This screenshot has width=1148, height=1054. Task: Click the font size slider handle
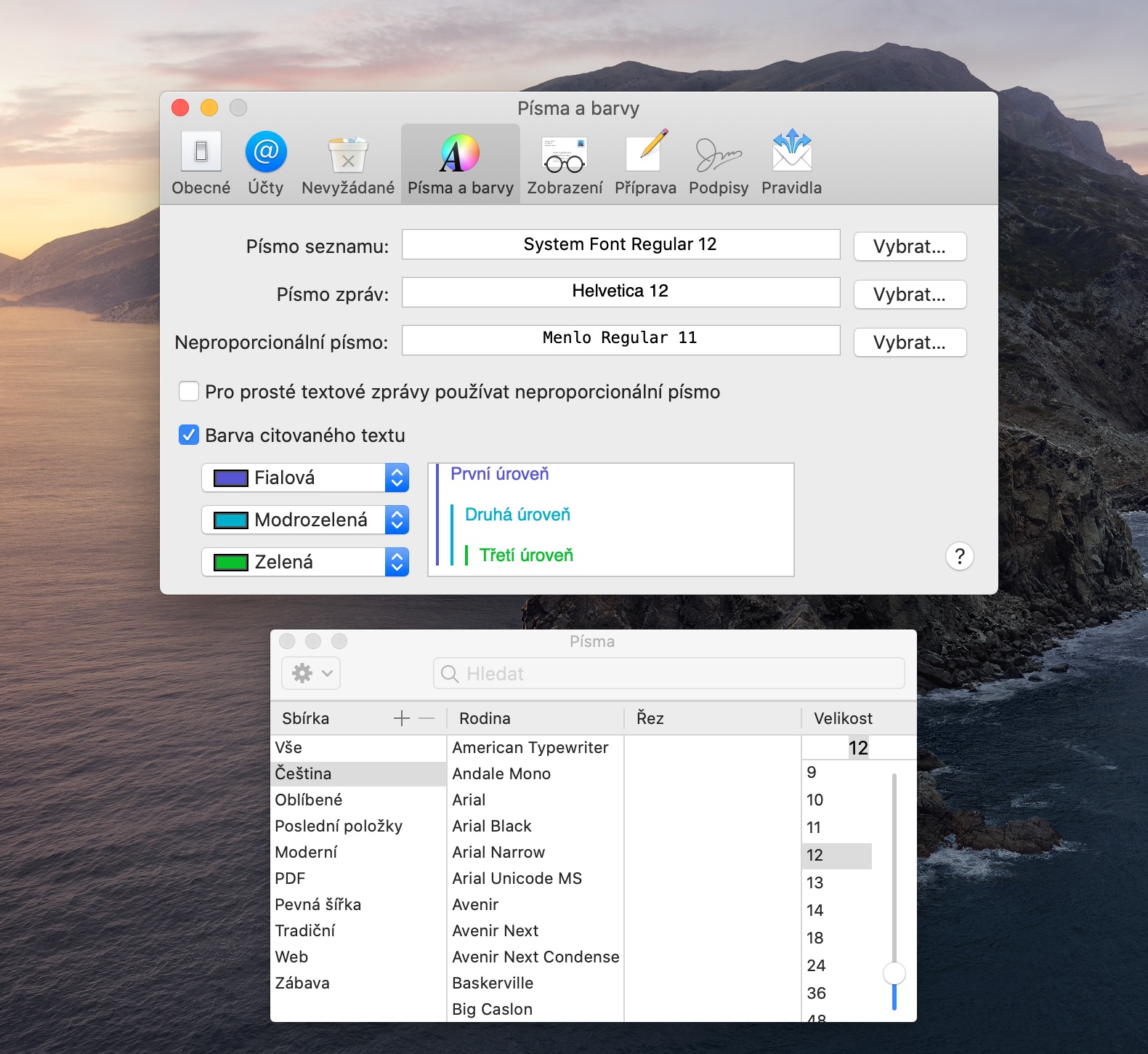point(894,973)
